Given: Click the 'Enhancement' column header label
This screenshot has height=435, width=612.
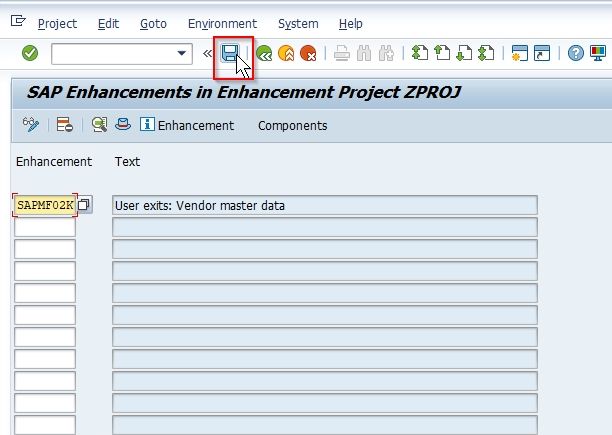Looking at the screenshot, I should click(x=54, y=162).
